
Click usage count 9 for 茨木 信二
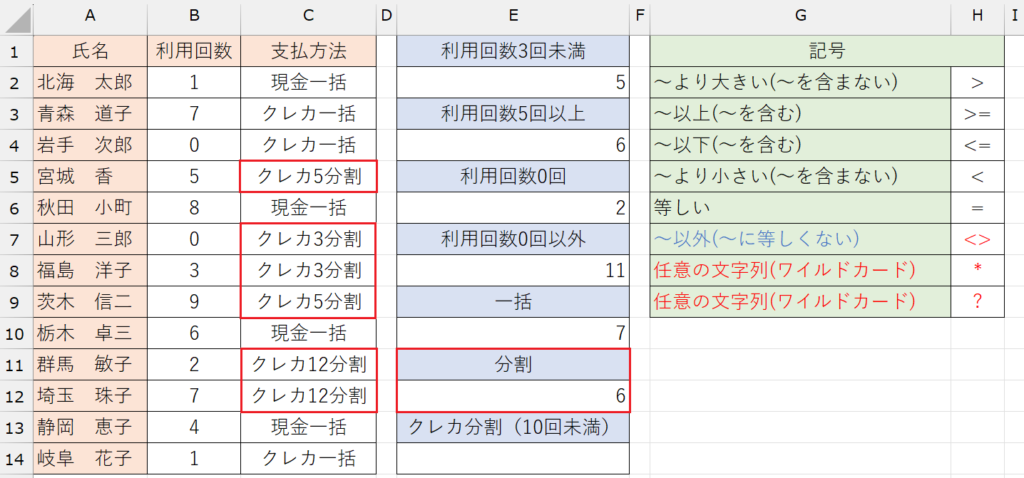tap(194, 302)
